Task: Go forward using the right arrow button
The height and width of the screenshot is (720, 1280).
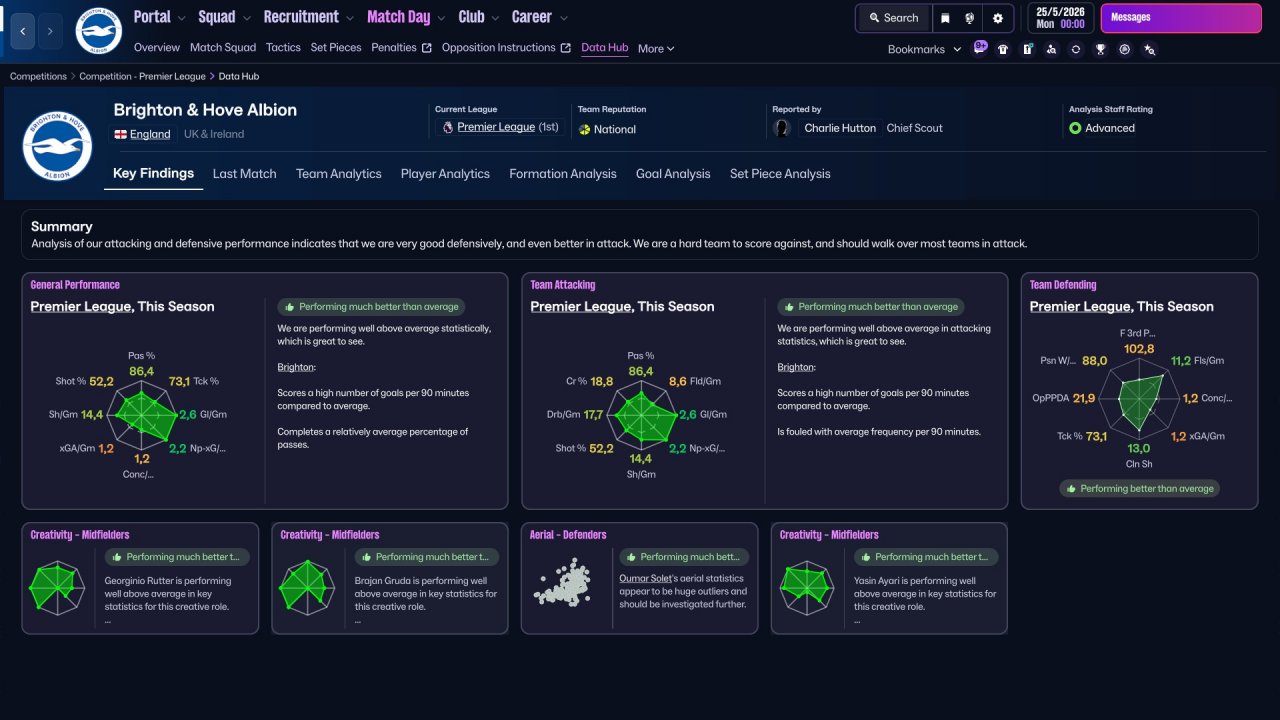Action: click(50, 31)
